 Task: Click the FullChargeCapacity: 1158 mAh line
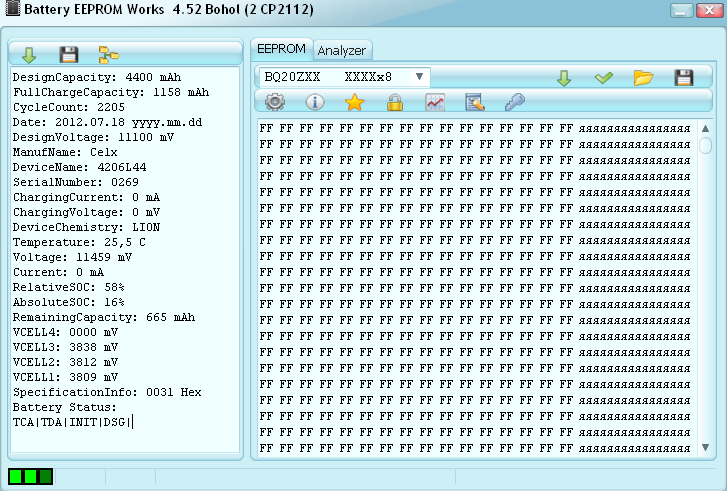[111, 92]
